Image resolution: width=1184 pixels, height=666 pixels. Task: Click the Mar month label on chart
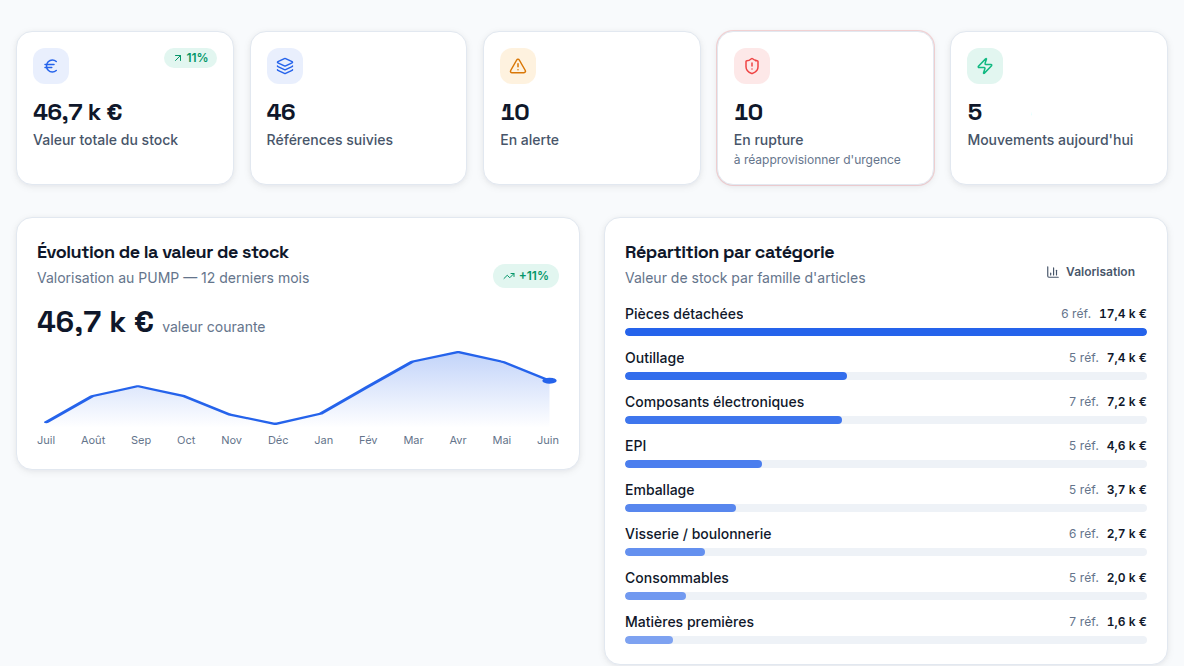413,440
